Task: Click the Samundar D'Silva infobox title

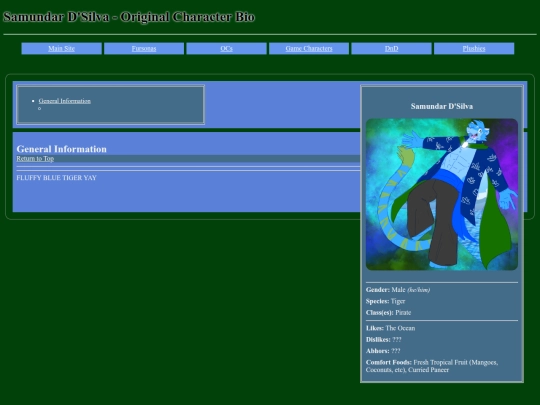Action: (x=442, y=106)
